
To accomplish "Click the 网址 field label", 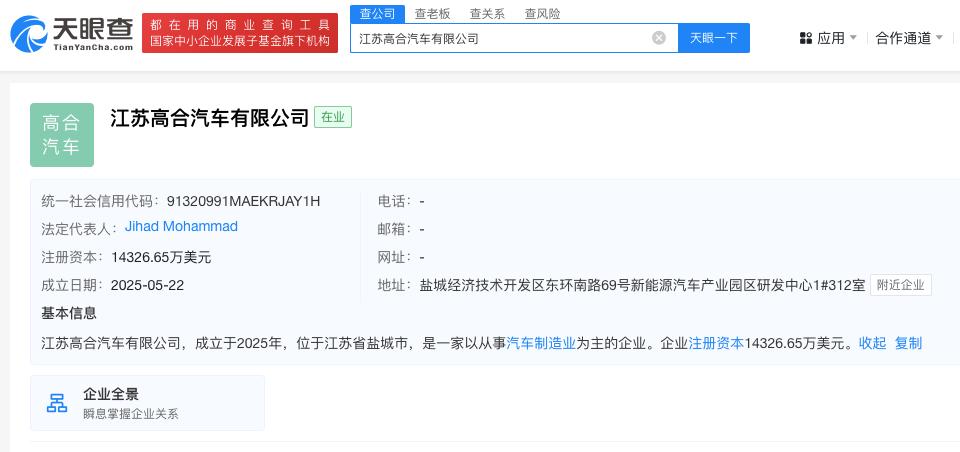I will (394, 257).
